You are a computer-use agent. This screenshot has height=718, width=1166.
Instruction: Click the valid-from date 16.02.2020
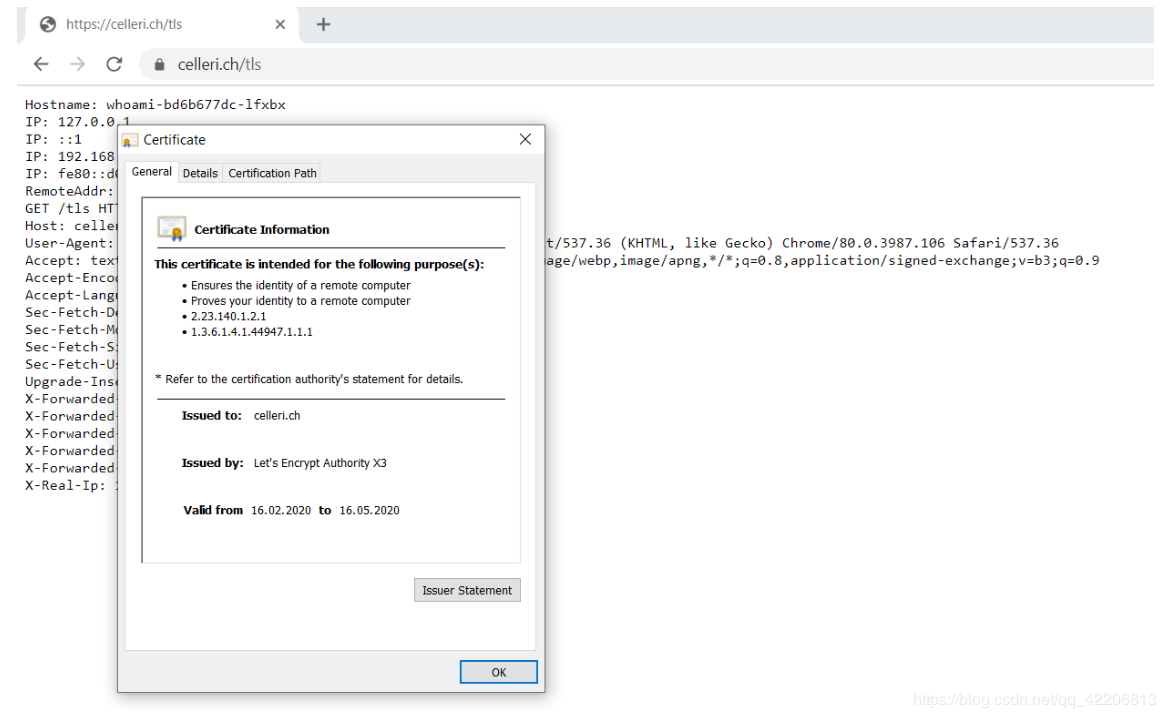(x=281, y=511)
